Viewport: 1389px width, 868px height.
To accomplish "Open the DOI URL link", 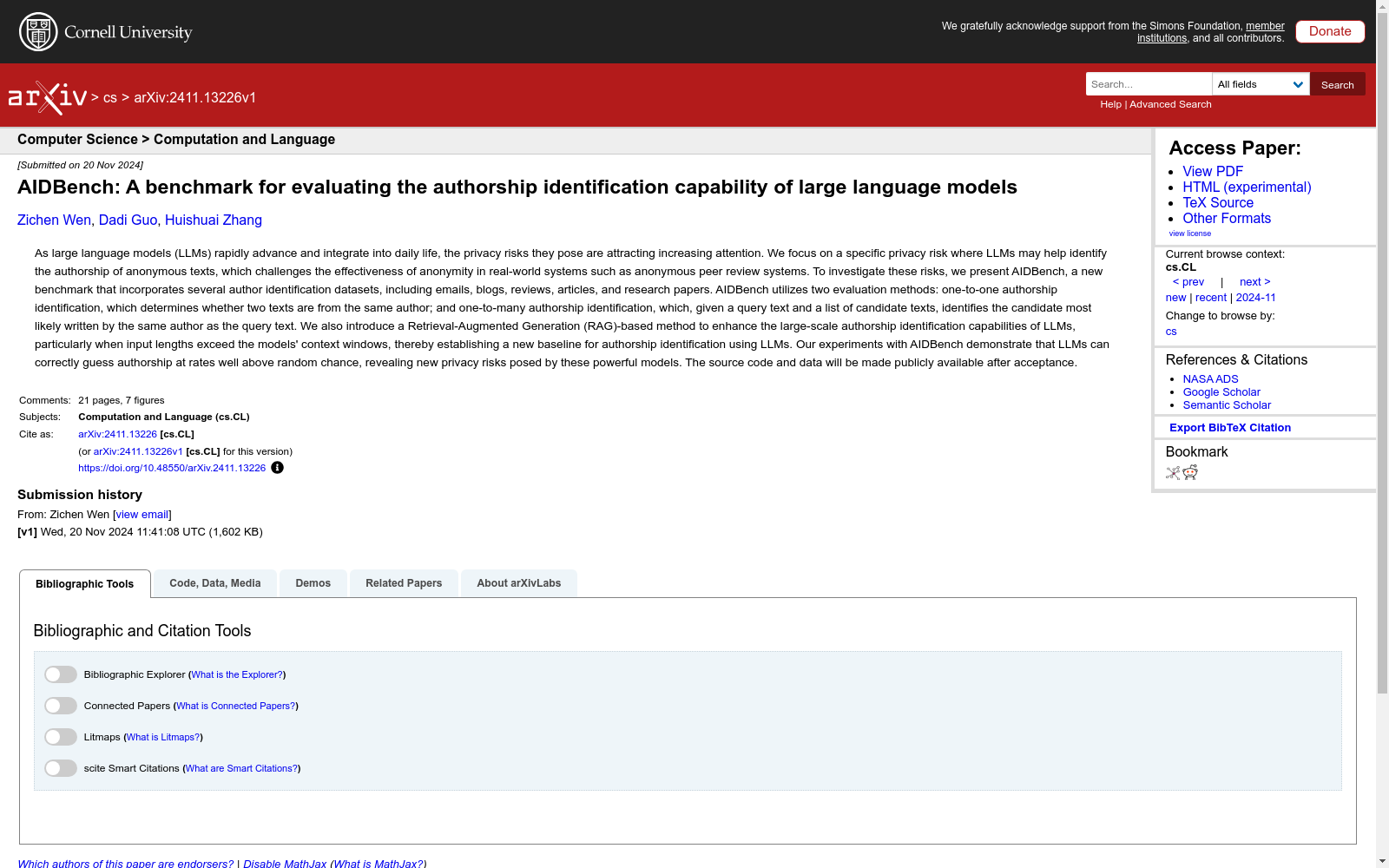I will (x=172, y=468).
